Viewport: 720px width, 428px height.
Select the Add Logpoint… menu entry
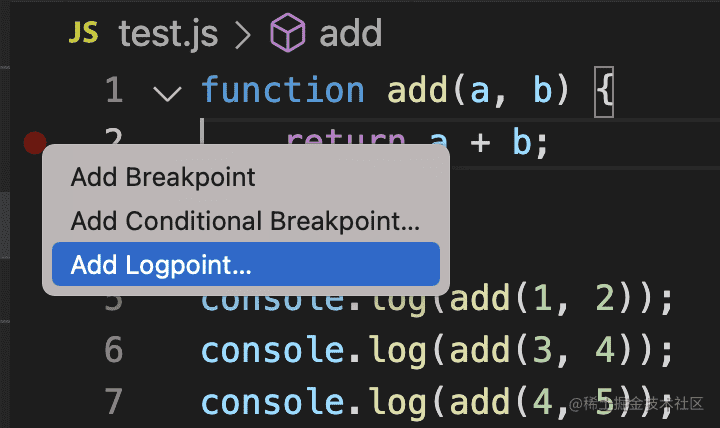[x=246, y=264]
